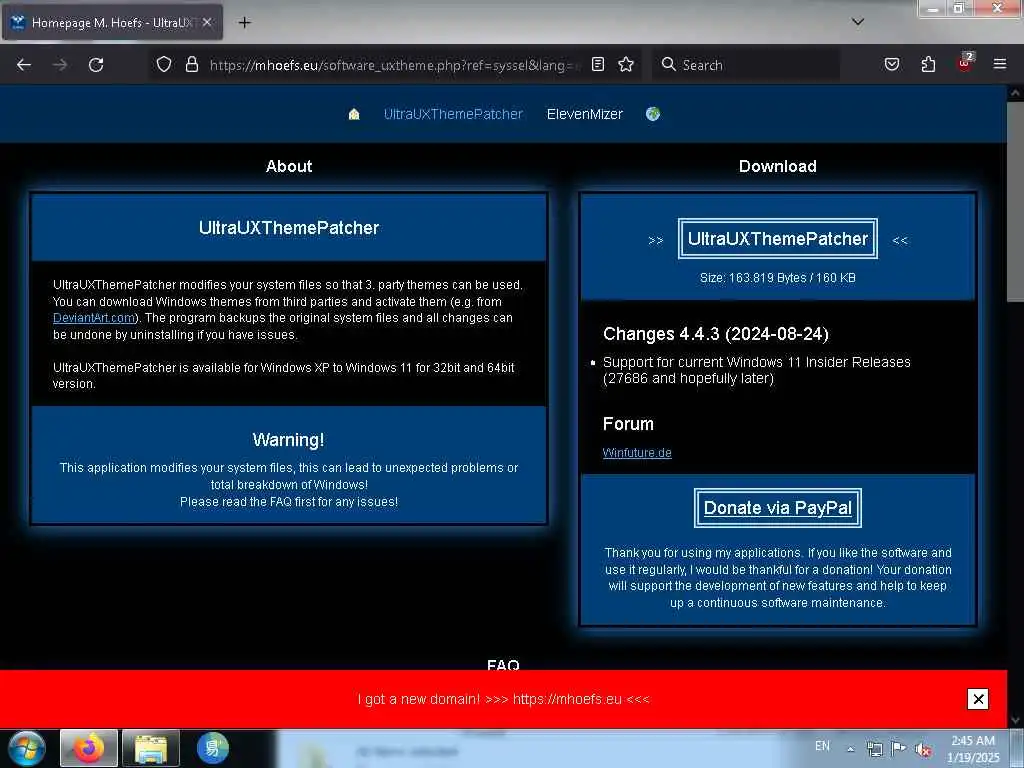The image size is (1024, 768).
Task: Follow the DeviantArt.com link
Action: (x=93, y=318)
